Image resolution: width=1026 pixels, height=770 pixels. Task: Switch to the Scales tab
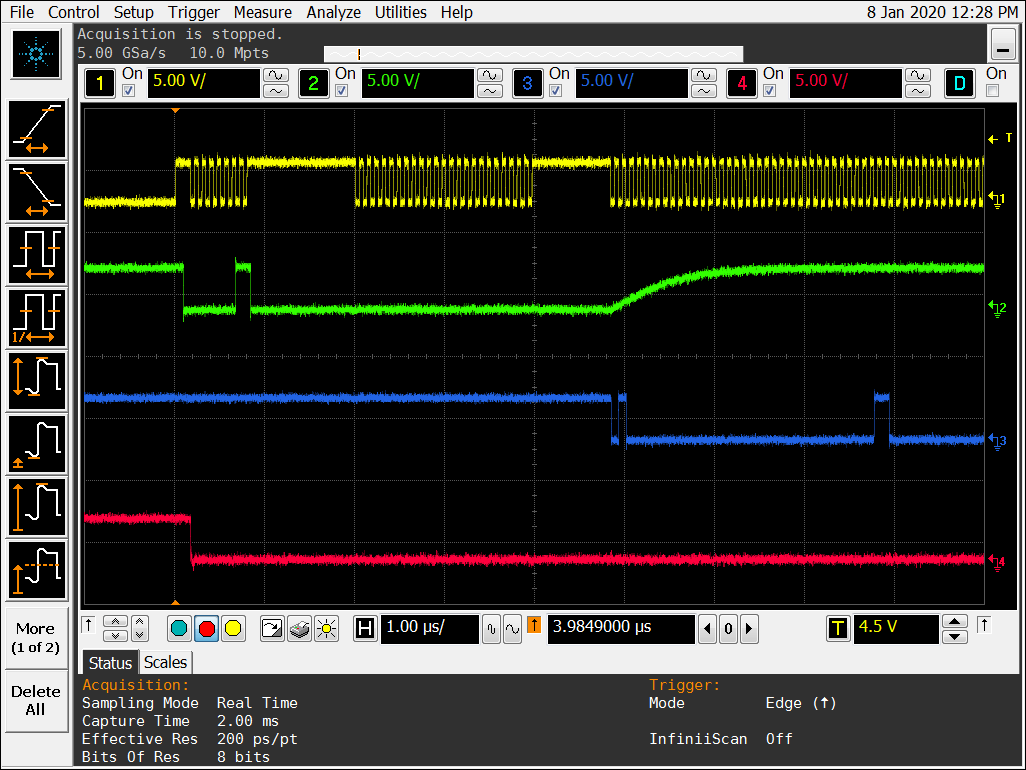point(165,663)
